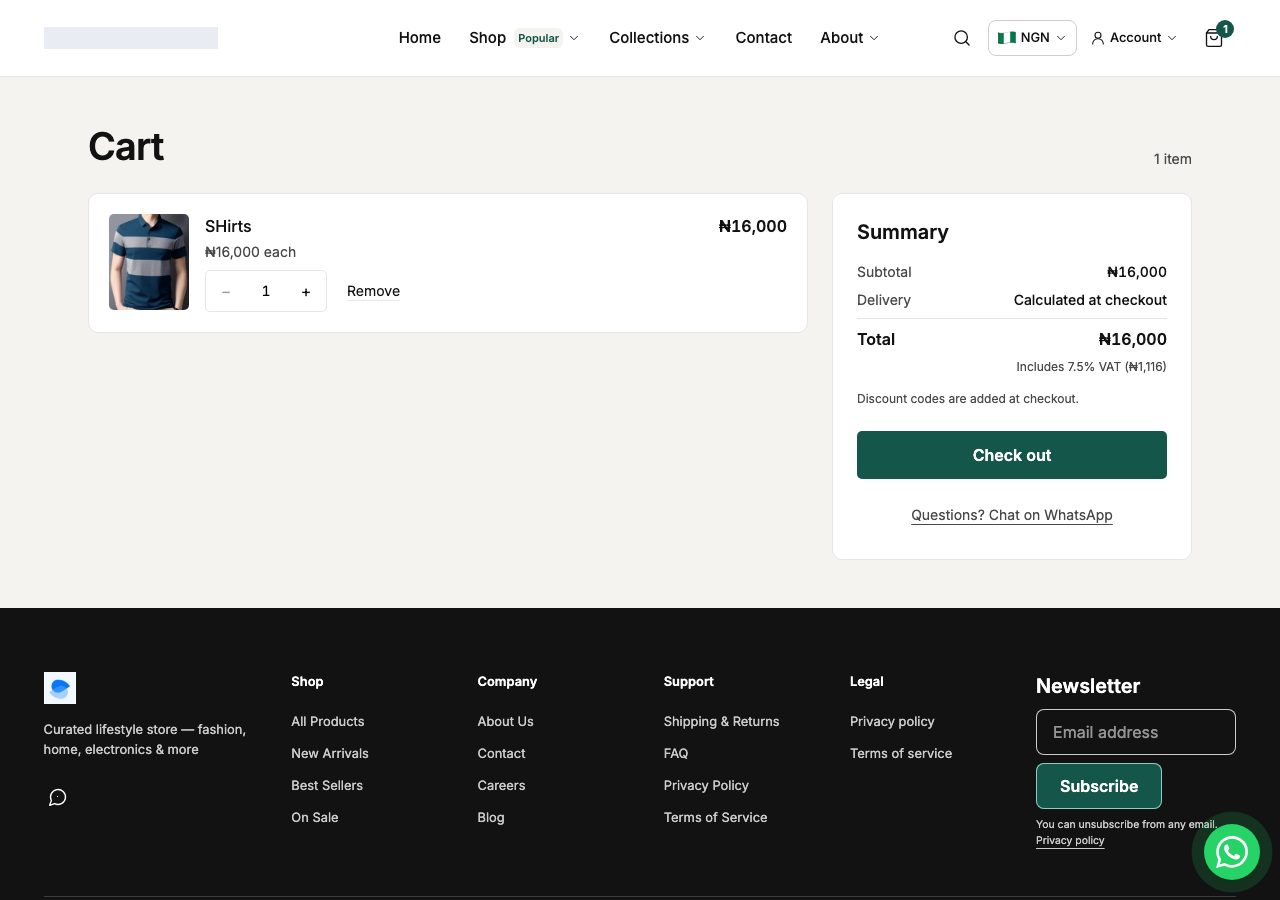Click the floating WhatsApp chat button
This screenshot has height=900, width=1280.
point(1231,852)
